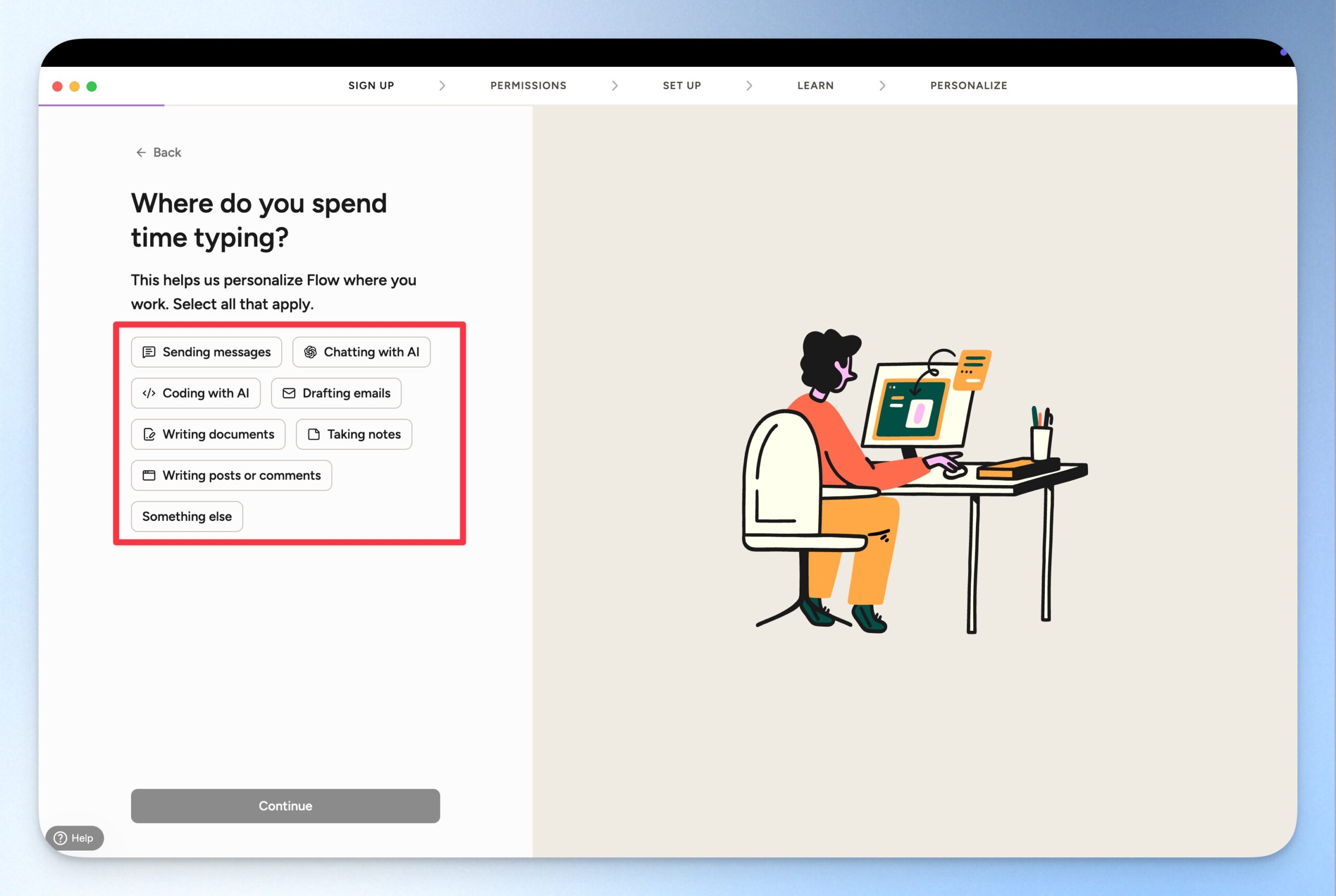Click the question mark Help icon
Viewport: 1336px width, 896px height.
point(60,838)
